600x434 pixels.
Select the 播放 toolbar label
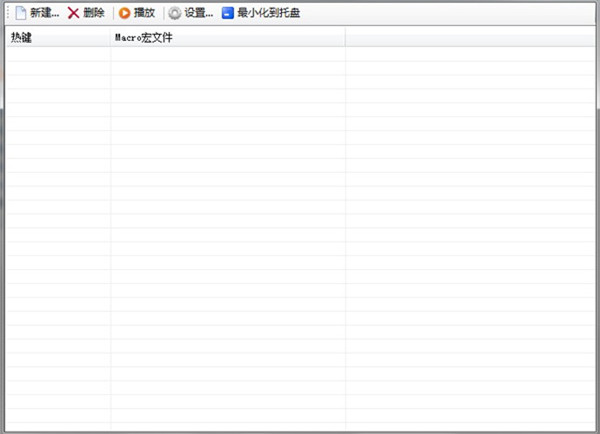pos(144,14)
